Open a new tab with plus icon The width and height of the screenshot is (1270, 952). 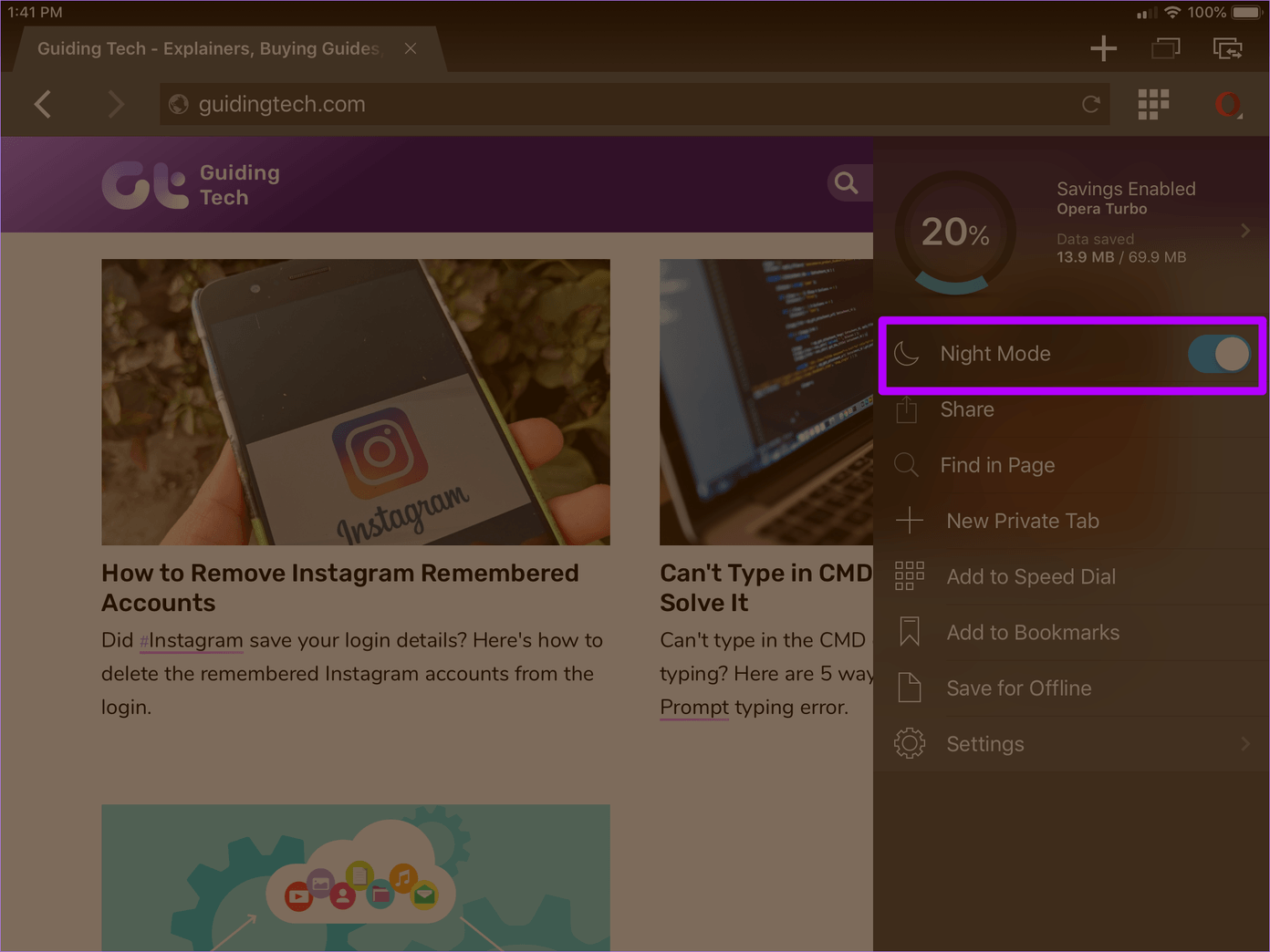(x=1103, y=48)
